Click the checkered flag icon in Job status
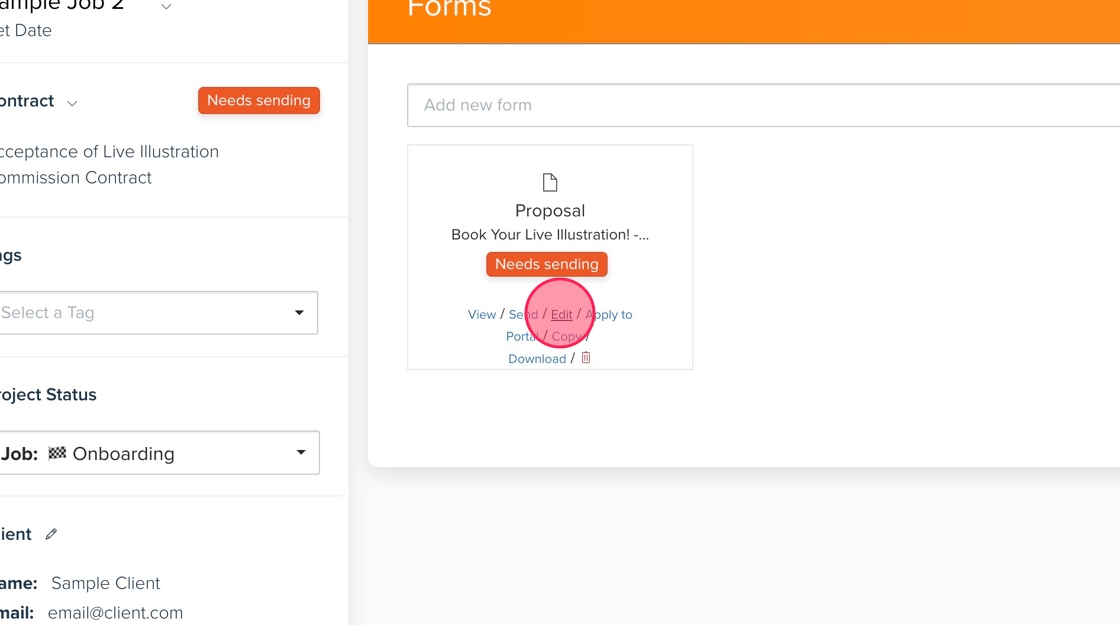This screenshot has width=1120, height=625. pyautogui.click(x=57, y=453)
